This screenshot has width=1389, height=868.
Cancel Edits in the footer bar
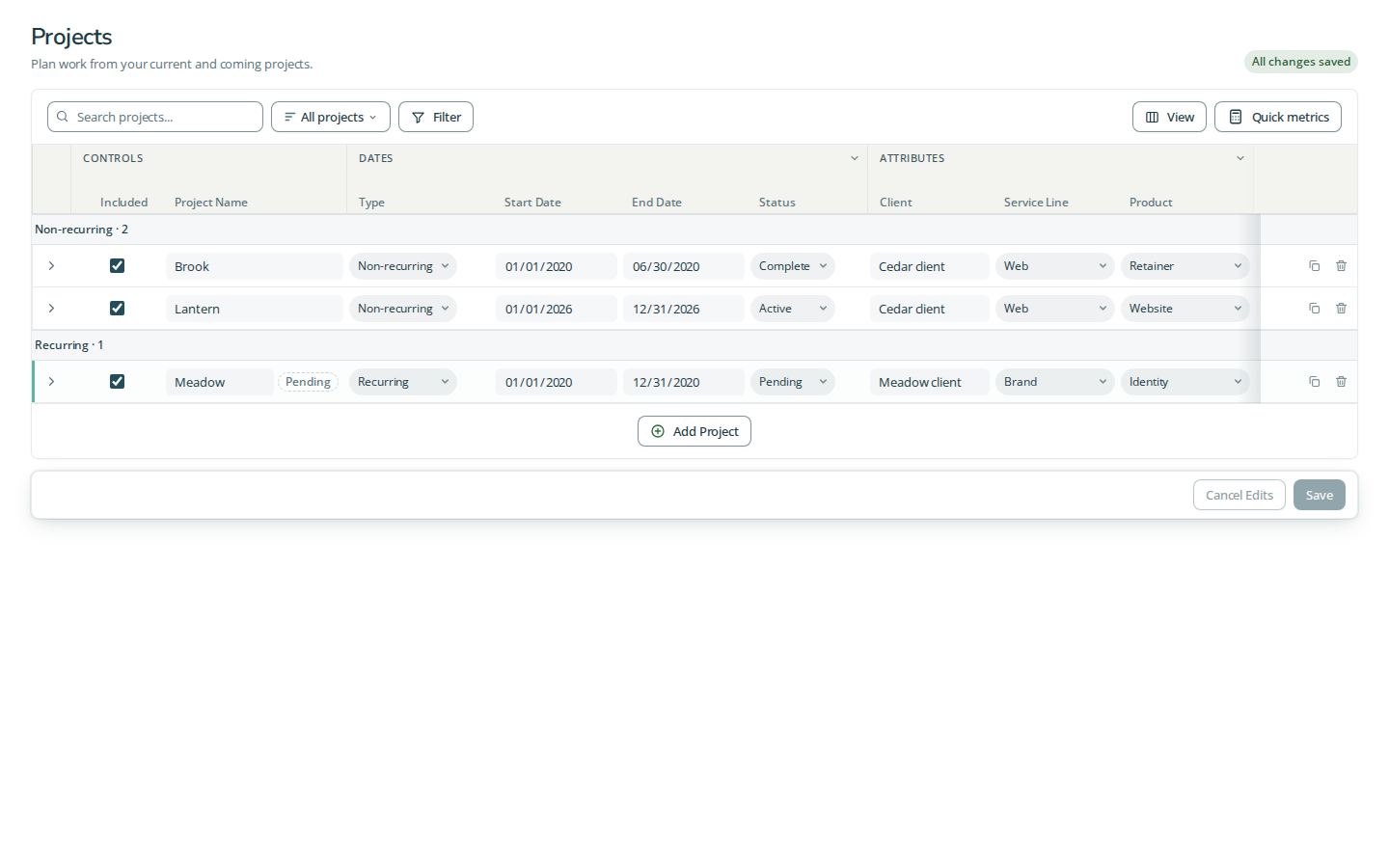point(1239,495)
